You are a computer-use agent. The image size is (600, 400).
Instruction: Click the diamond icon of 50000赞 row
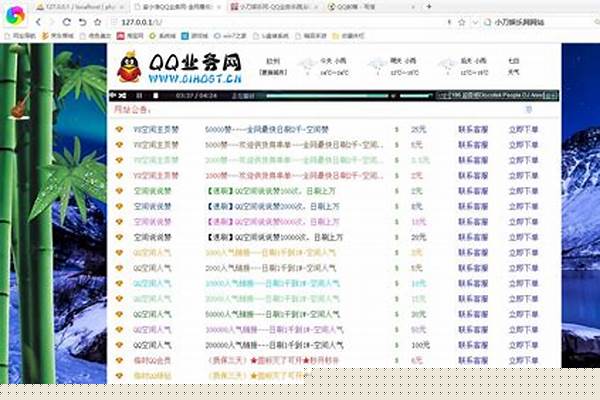tap(119, 129)
